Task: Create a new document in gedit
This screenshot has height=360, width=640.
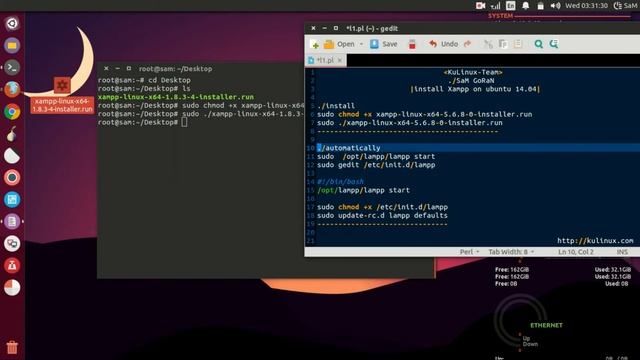Action: [x=315, y=44]
